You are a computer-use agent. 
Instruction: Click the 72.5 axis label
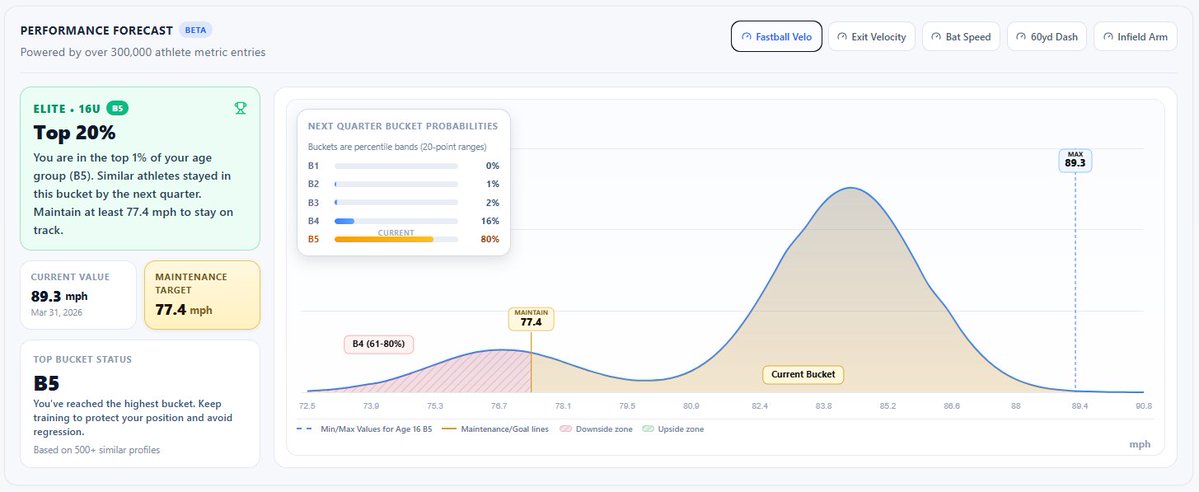coord(307,406)
